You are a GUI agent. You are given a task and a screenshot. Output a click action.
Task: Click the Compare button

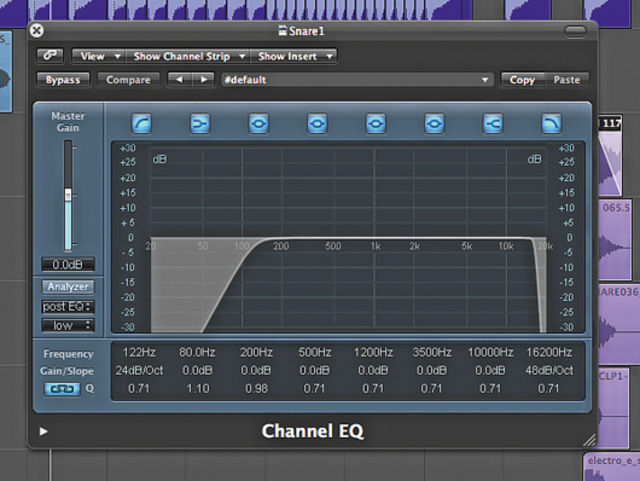128,80
